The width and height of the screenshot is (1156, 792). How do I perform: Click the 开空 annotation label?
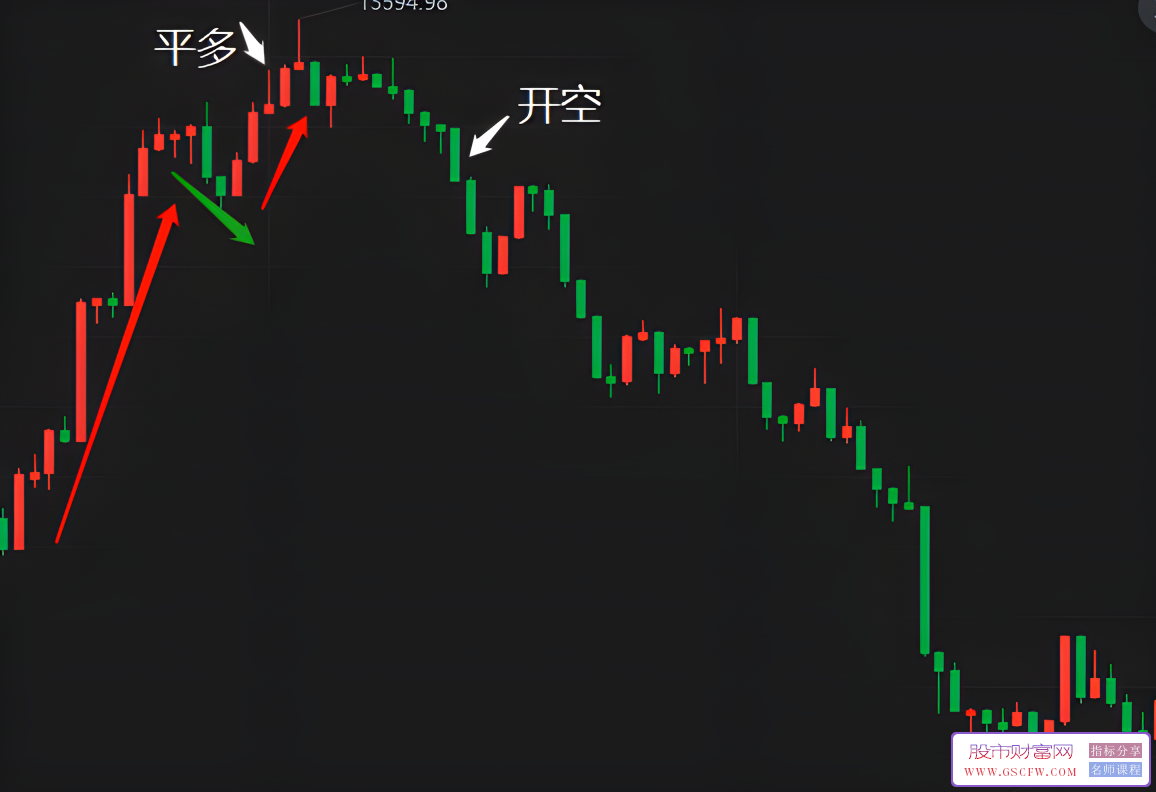pyautogui.click(x=560, y=105)
